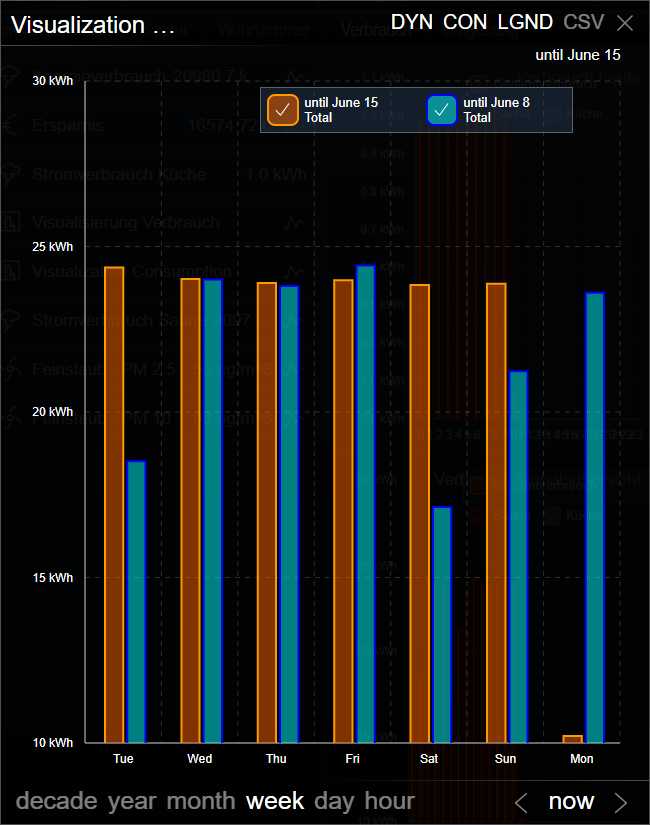Viewport: 650px width, 825px height.
Task: Select the month time range
Action: pos(201,801)
